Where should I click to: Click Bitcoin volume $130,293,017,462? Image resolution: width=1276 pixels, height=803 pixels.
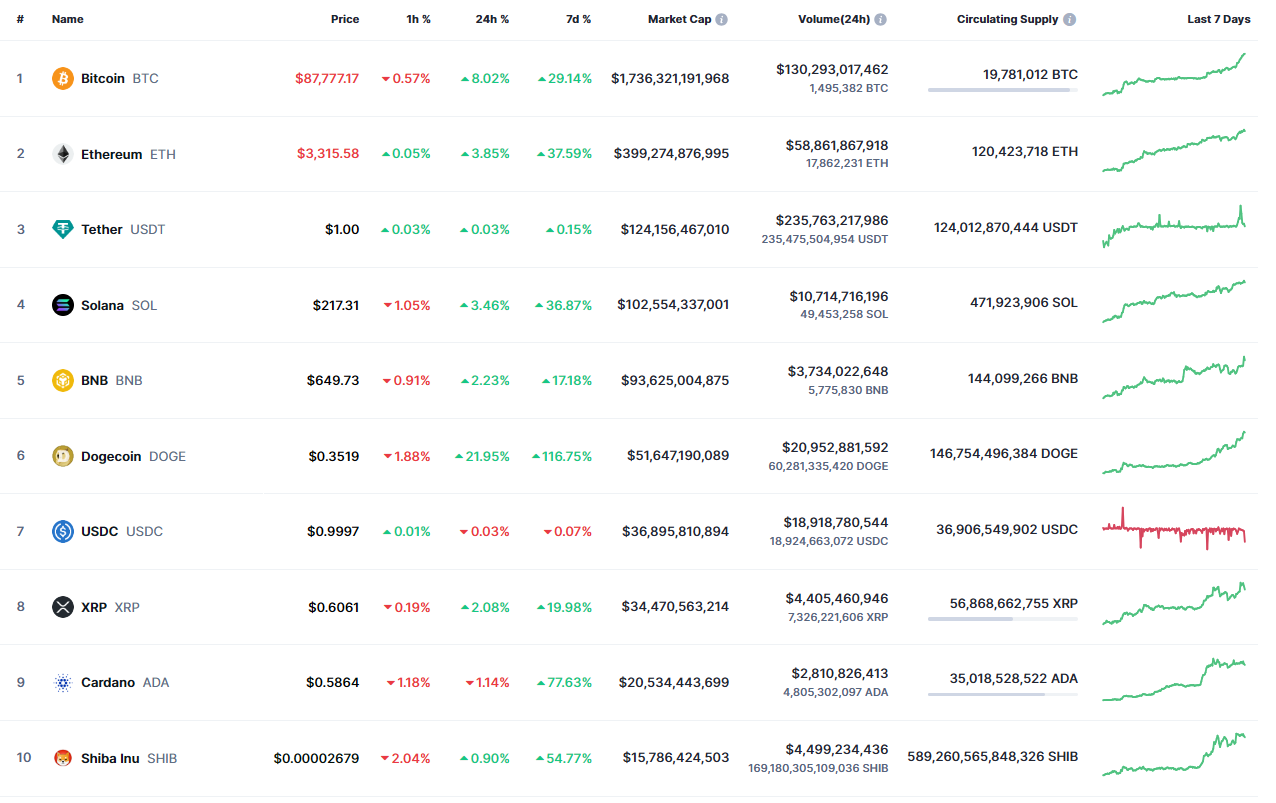(832, 70)
